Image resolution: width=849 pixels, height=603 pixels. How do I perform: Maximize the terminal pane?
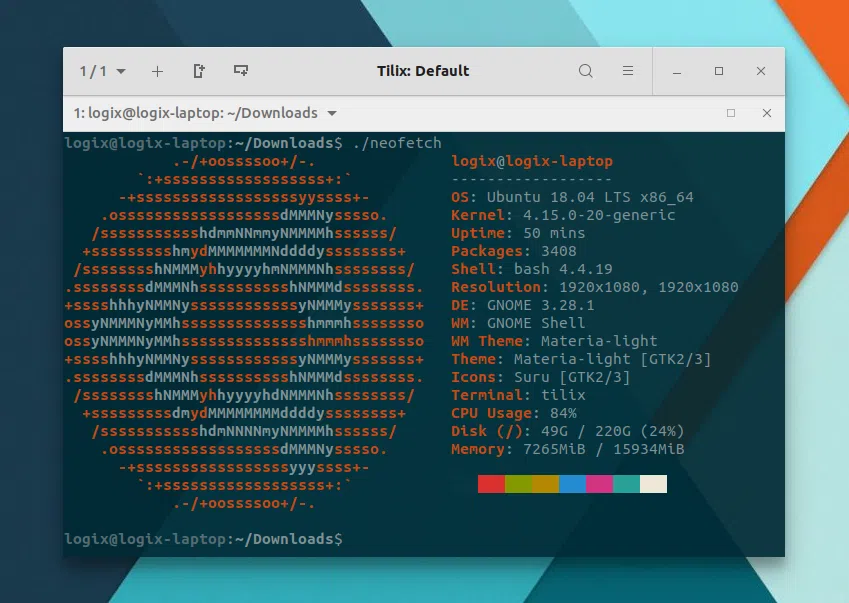click(731, 113)
